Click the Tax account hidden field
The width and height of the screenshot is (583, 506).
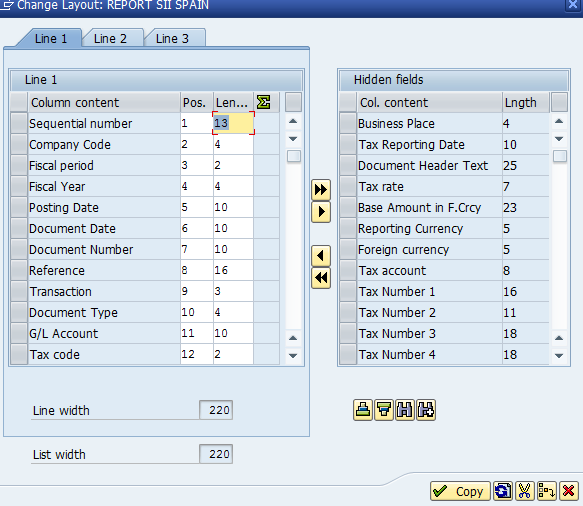tap(392, 271)
